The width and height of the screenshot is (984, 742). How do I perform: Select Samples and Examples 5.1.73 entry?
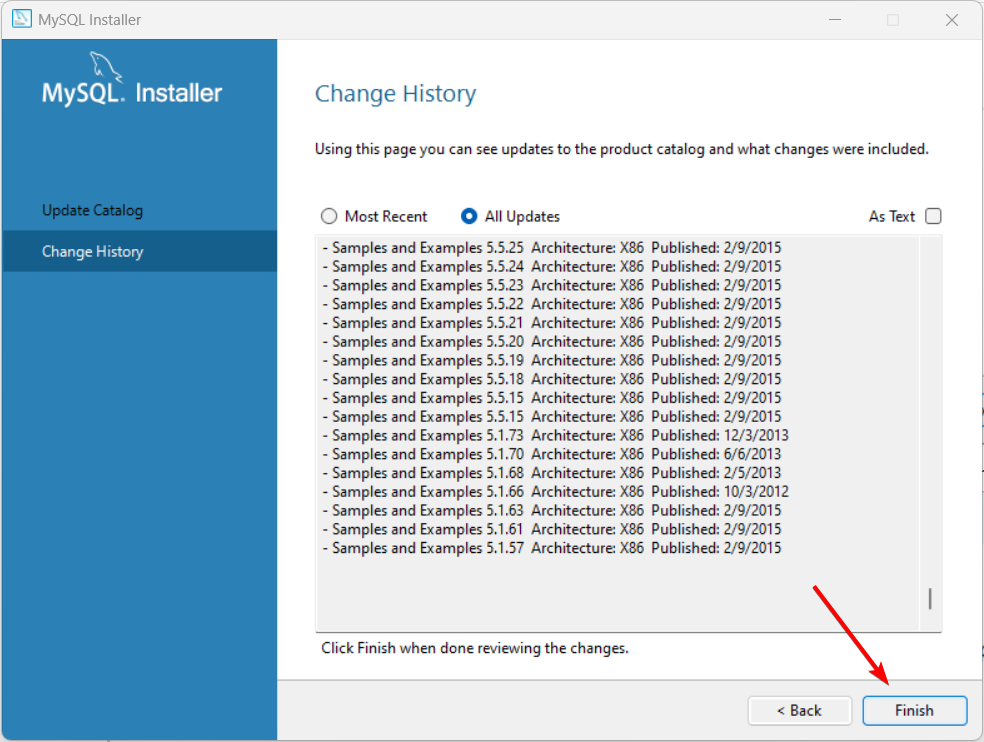coord(555,436)
